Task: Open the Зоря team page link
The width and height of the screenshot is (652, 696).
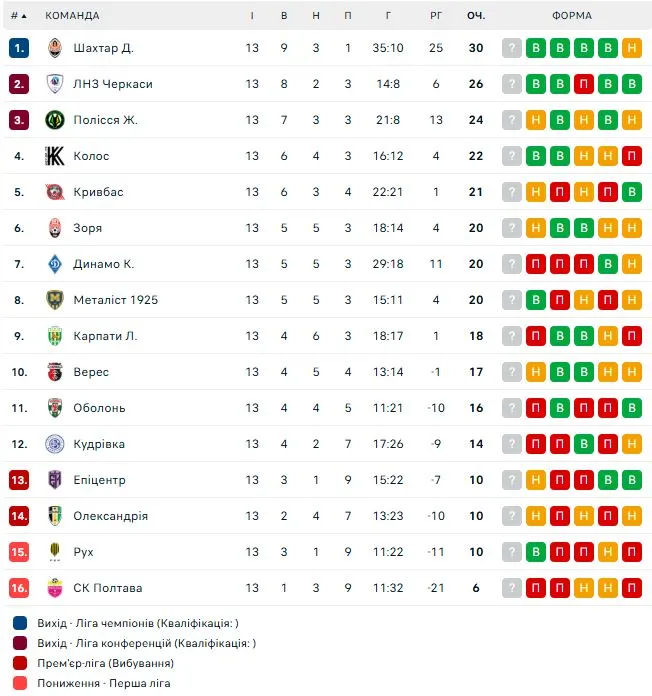Action: [x=88, y=228]
